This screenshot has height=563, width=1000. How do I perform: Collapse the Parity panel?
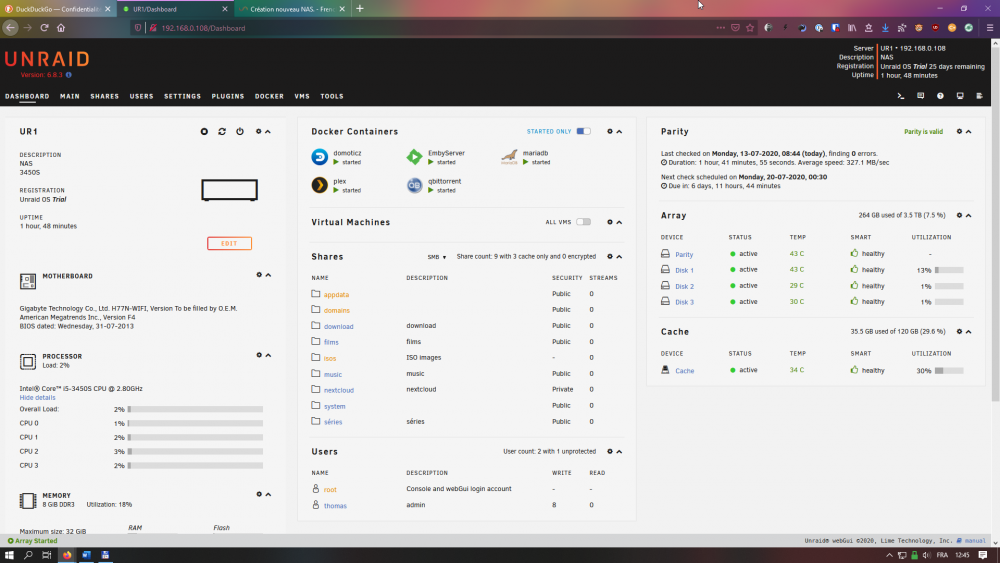tap(969, 132)
